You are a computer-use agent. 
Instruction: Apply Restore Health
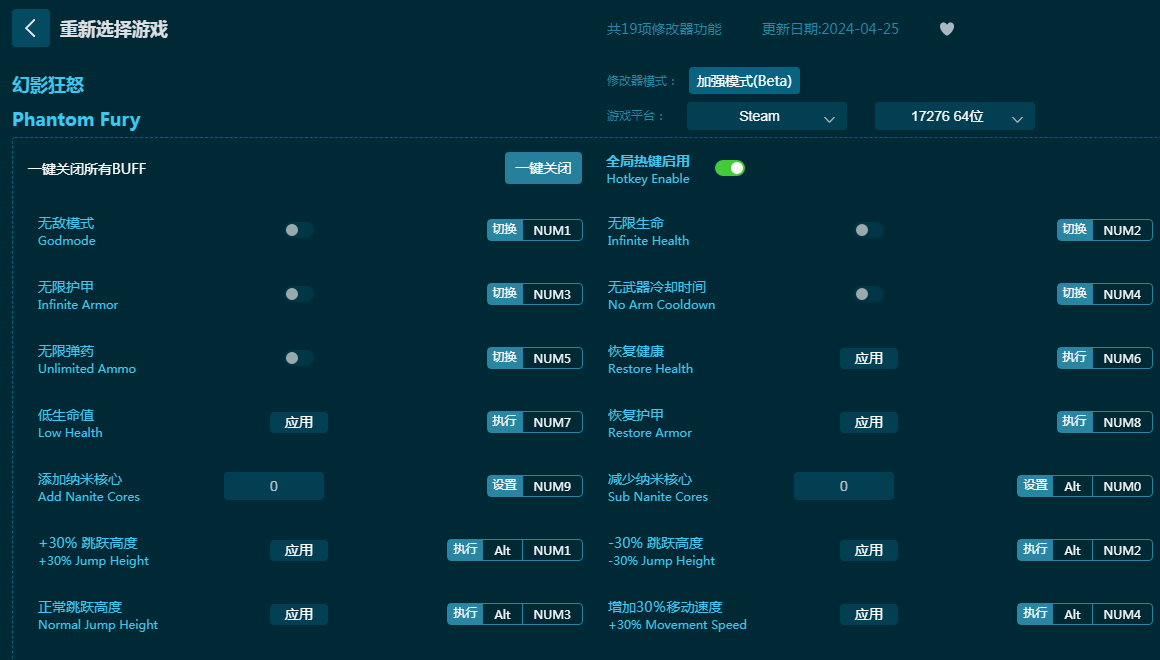click(869, 358)
